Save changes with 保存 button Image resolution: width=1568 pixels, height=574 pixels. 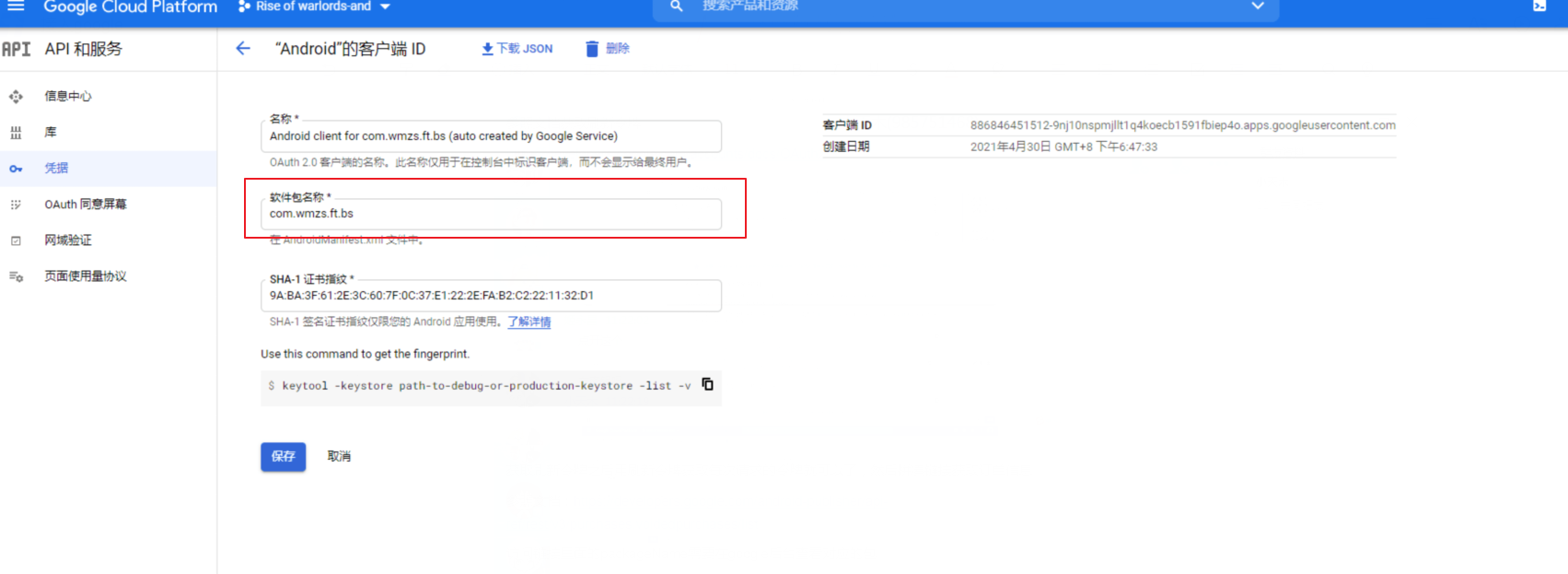(284, 456)
